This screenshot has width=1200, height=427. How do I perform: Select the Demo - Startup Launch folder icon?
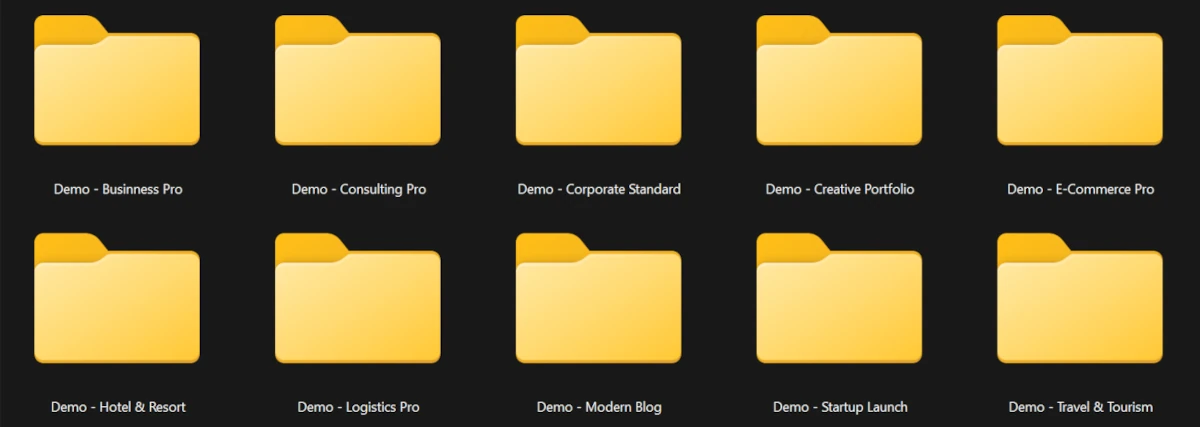point(839,298)
